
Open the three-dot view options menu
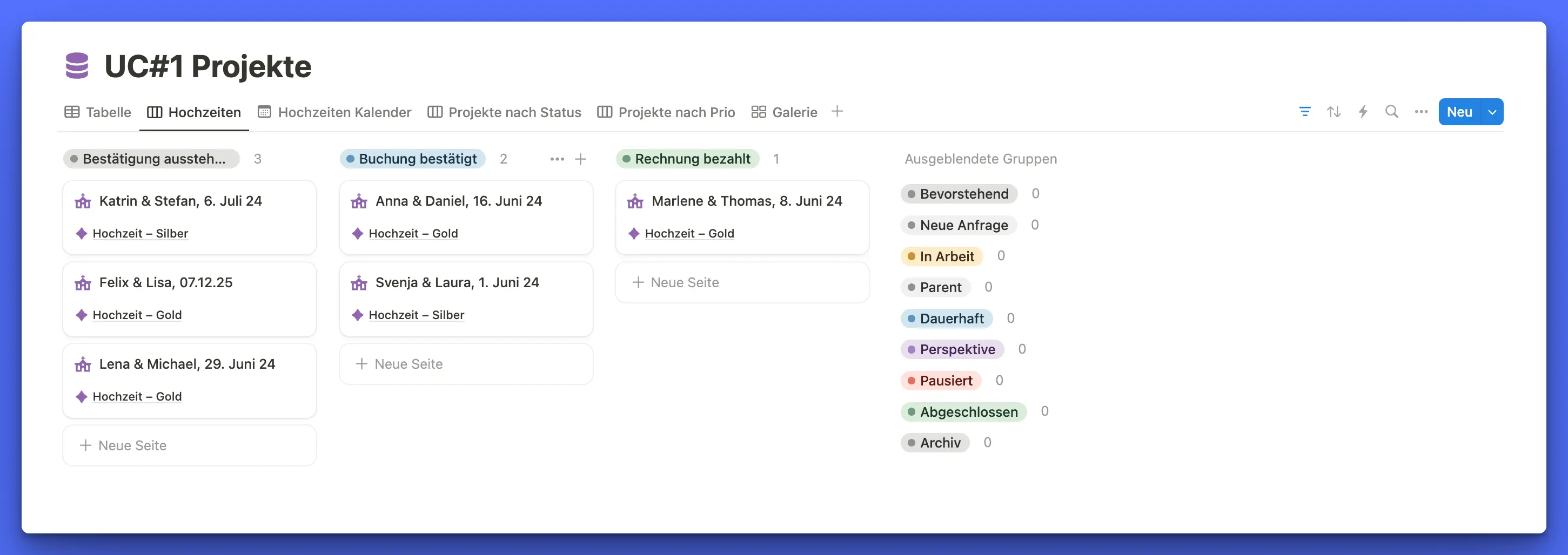(x=1420, y=112)
